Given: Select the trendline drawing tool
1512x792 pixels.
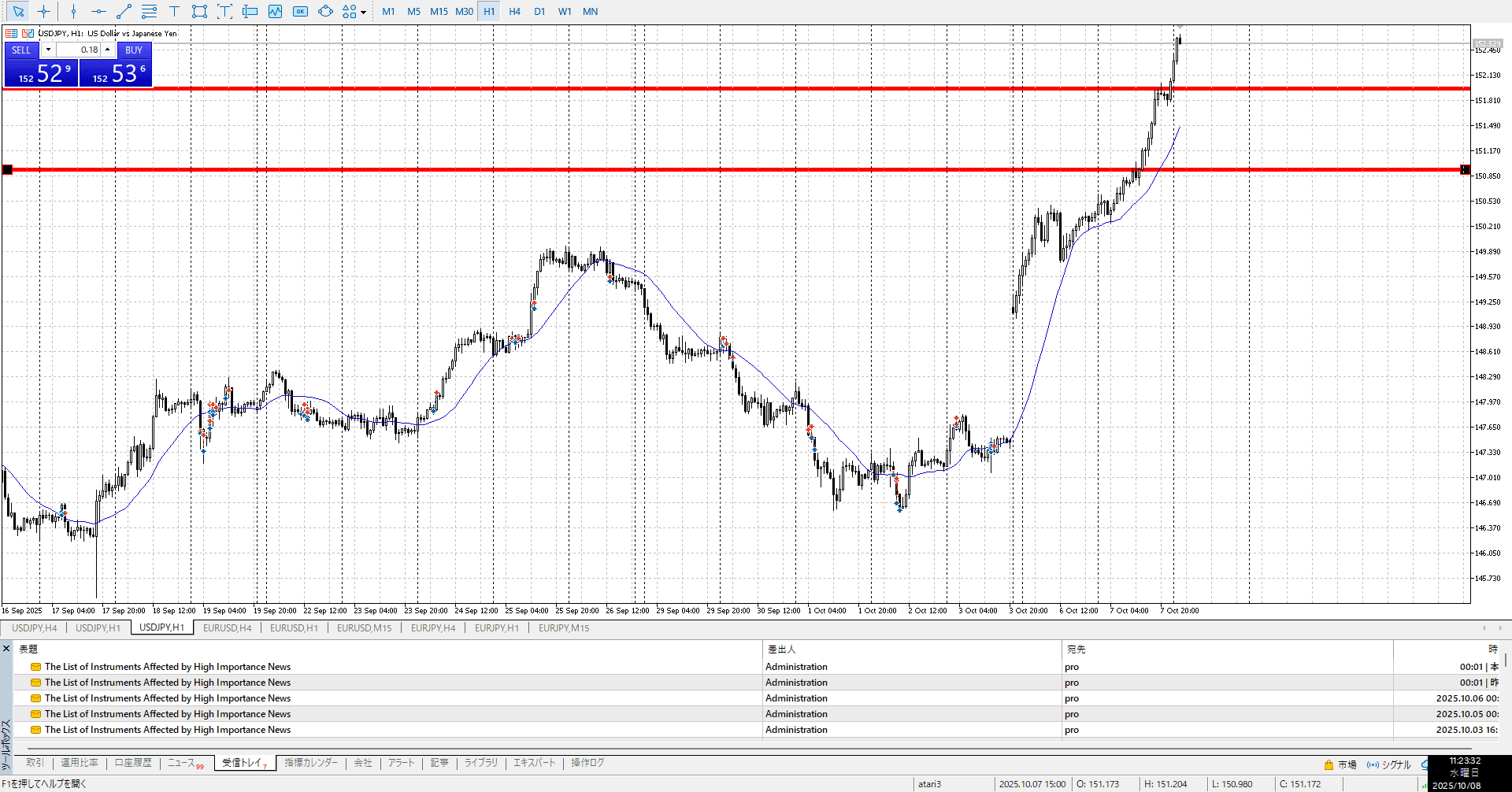Looking at the screenshot, I should click(124, 12).
